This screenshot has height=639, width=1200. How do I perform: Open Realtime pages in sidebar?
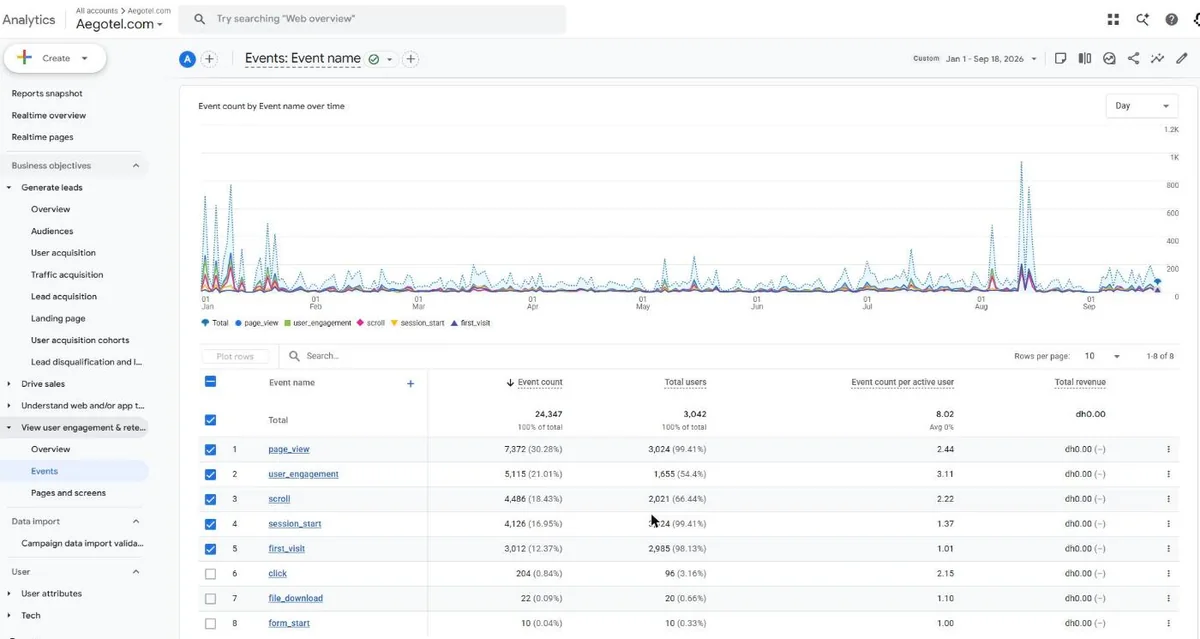(x=42, y=138)
